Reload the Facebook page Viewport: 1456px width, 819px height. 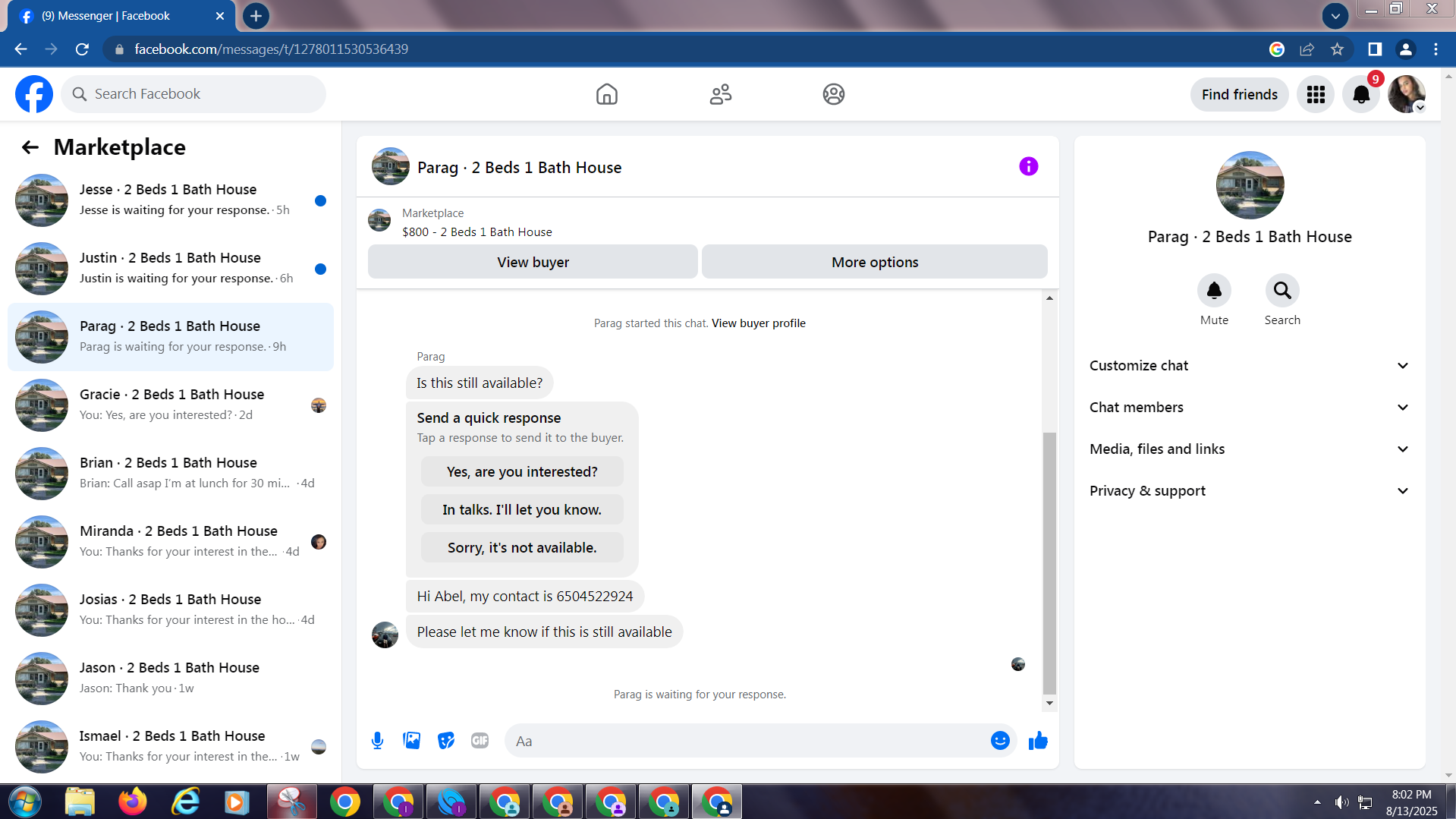(x=82, y=49)
